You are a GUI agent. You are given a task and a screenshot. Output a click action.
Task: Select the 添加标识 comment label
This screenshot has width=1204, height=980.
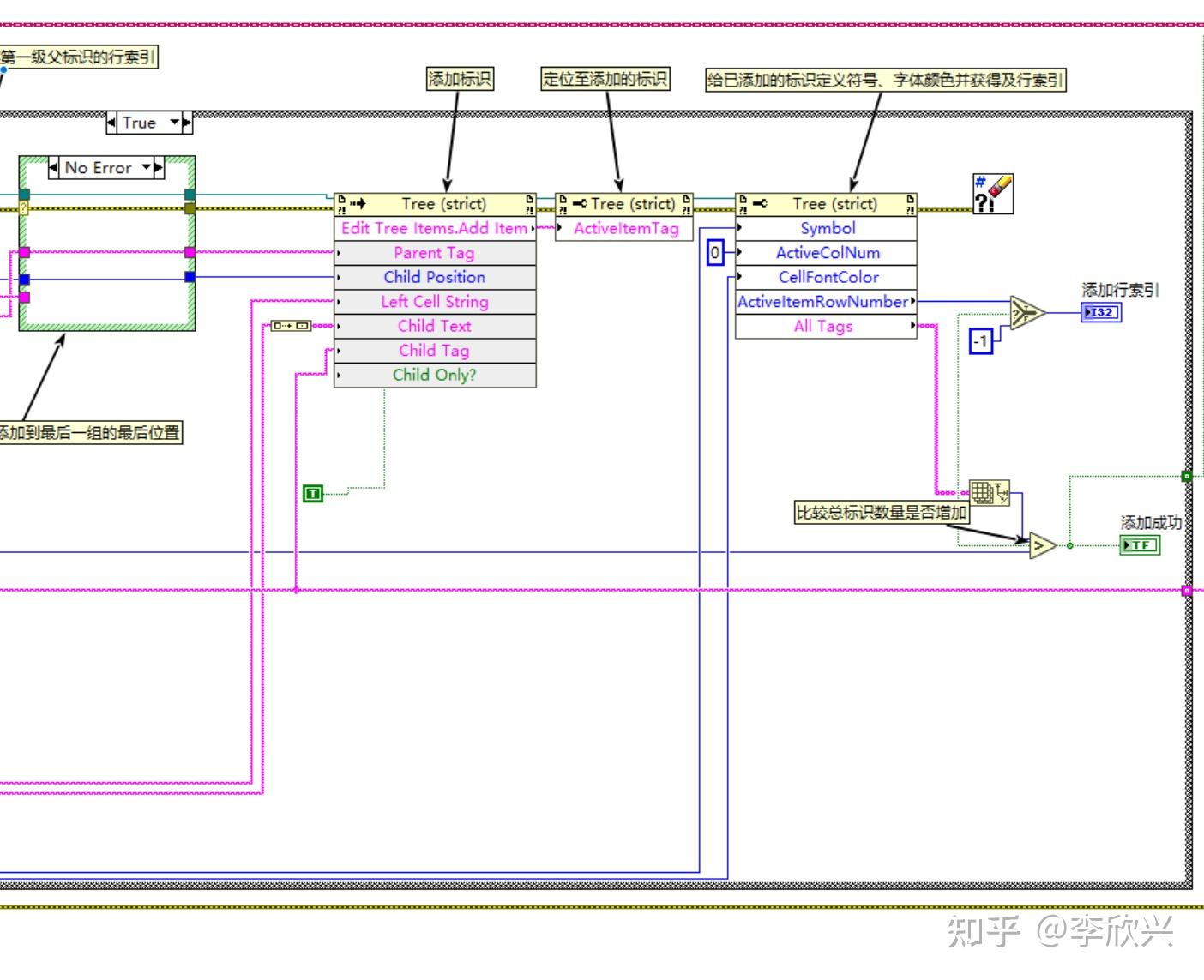pos(461,80)
